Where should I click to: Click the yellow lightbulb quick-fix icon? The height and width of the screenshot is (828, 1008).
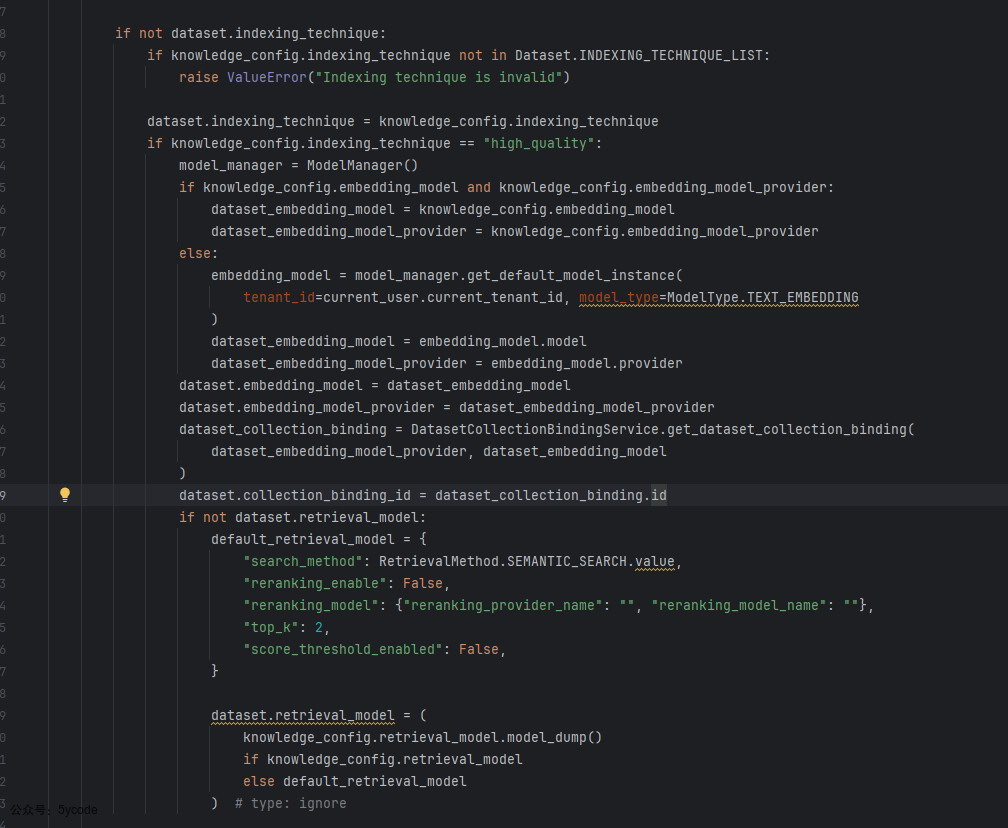(65, 495)
